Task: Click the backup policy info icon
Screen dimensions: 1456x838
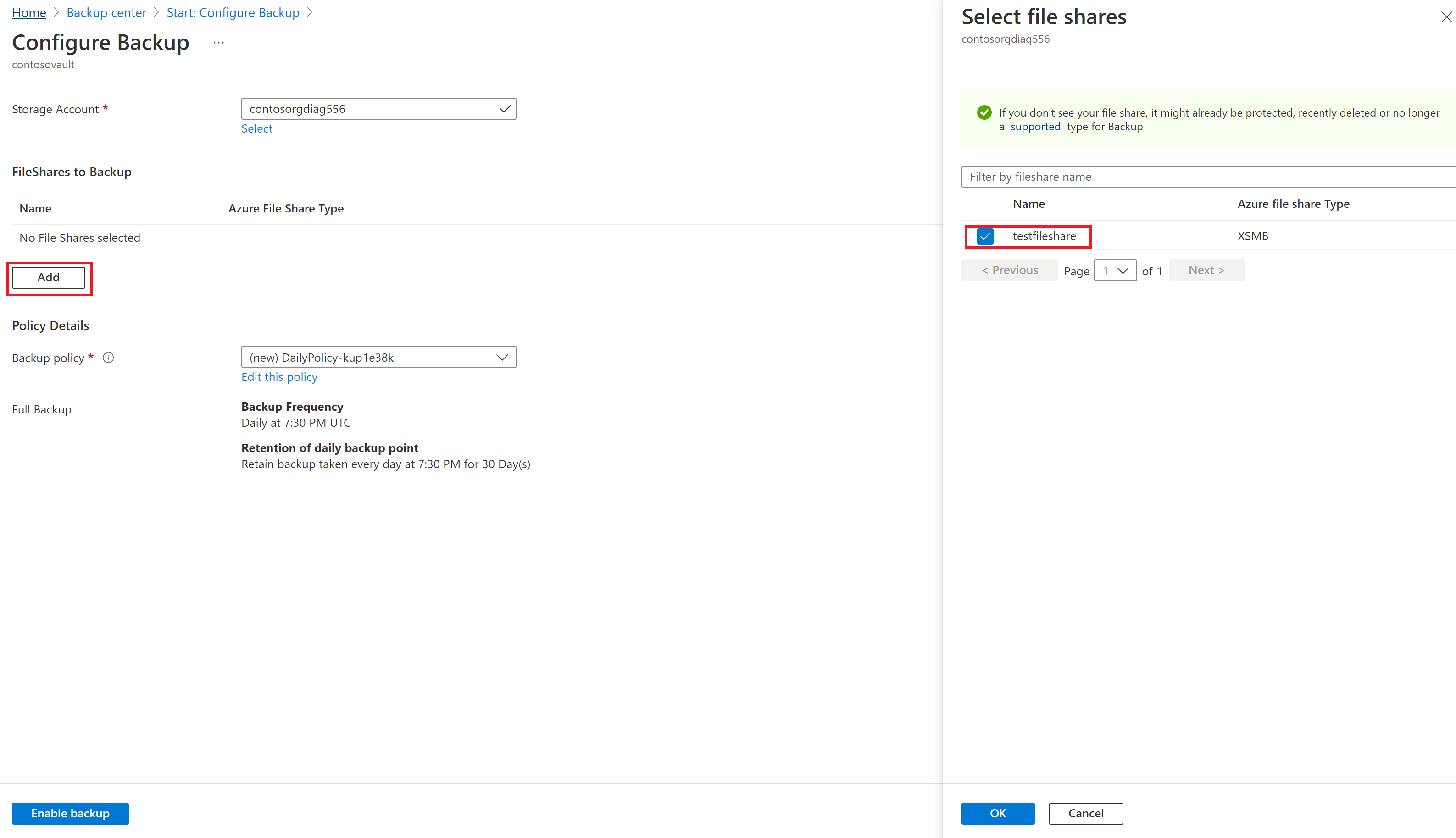Action: tap(109, 357)
